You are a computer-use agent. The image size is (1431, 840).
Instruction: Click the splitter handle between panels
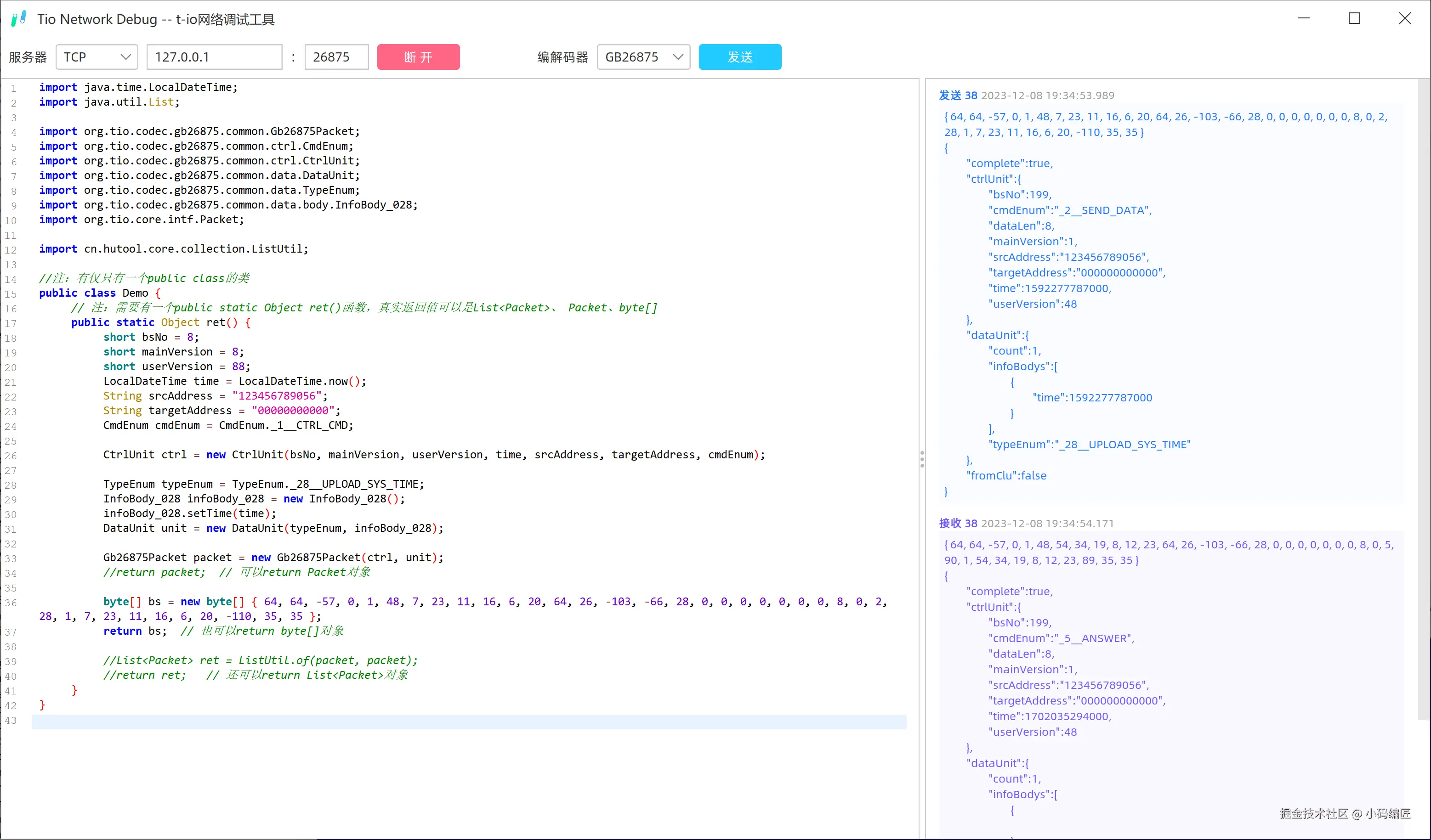point(922,459)
